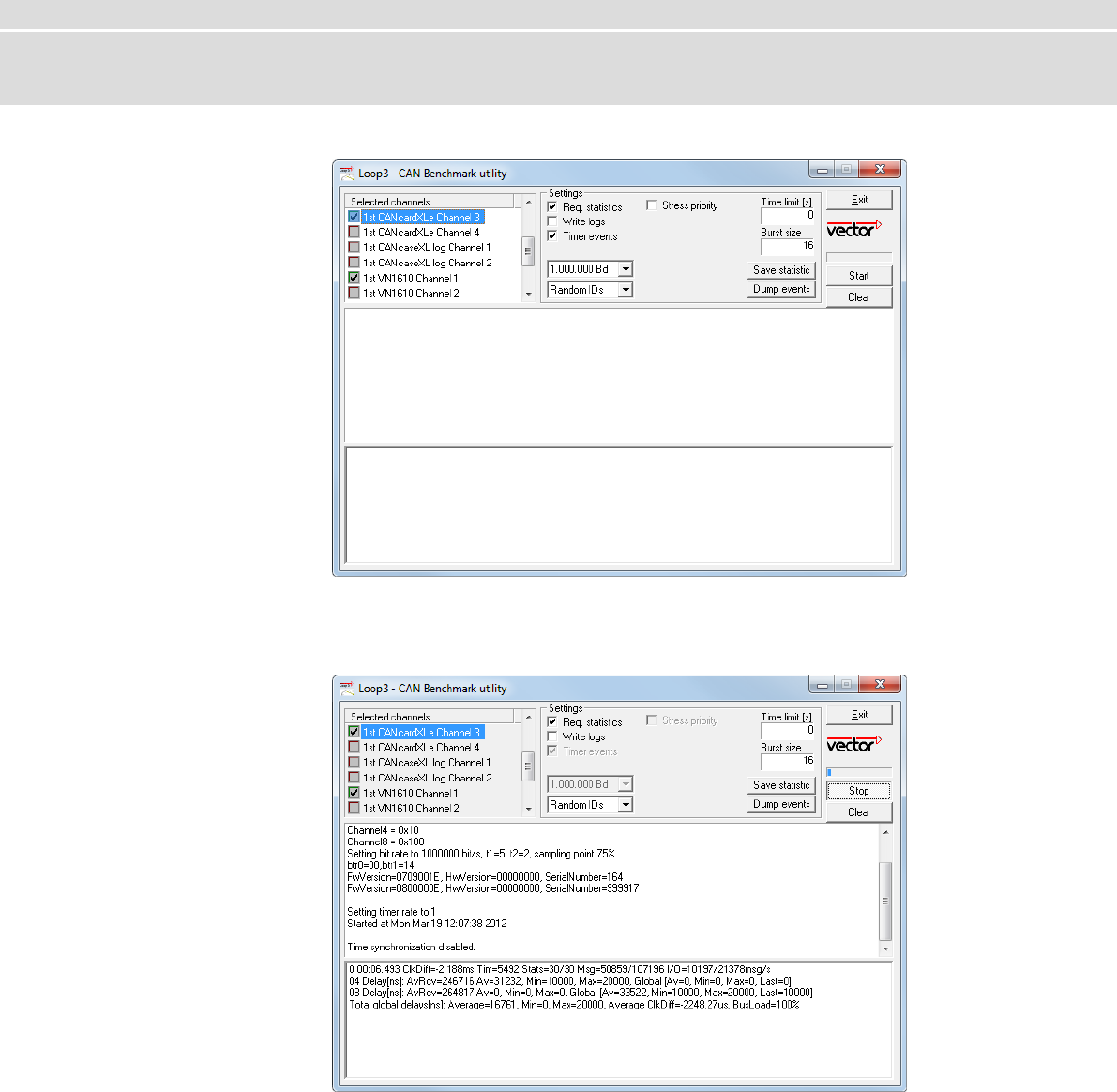Click Save statistic button in lower window
The width and height of the screenshot is (1117, 1092).
[781, 785]
